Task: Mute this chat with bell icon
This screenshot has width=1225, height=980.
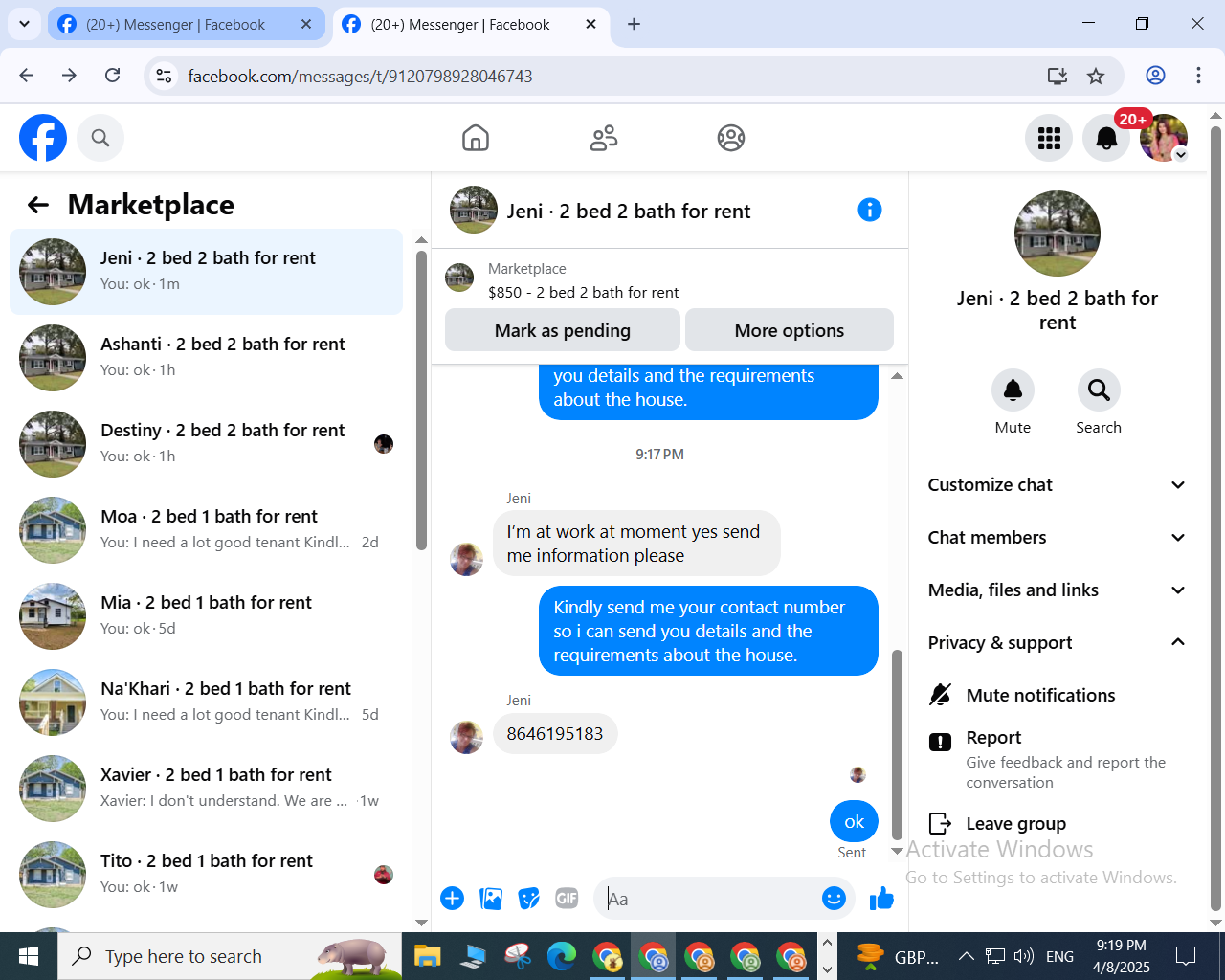Action: (1013, 390)
